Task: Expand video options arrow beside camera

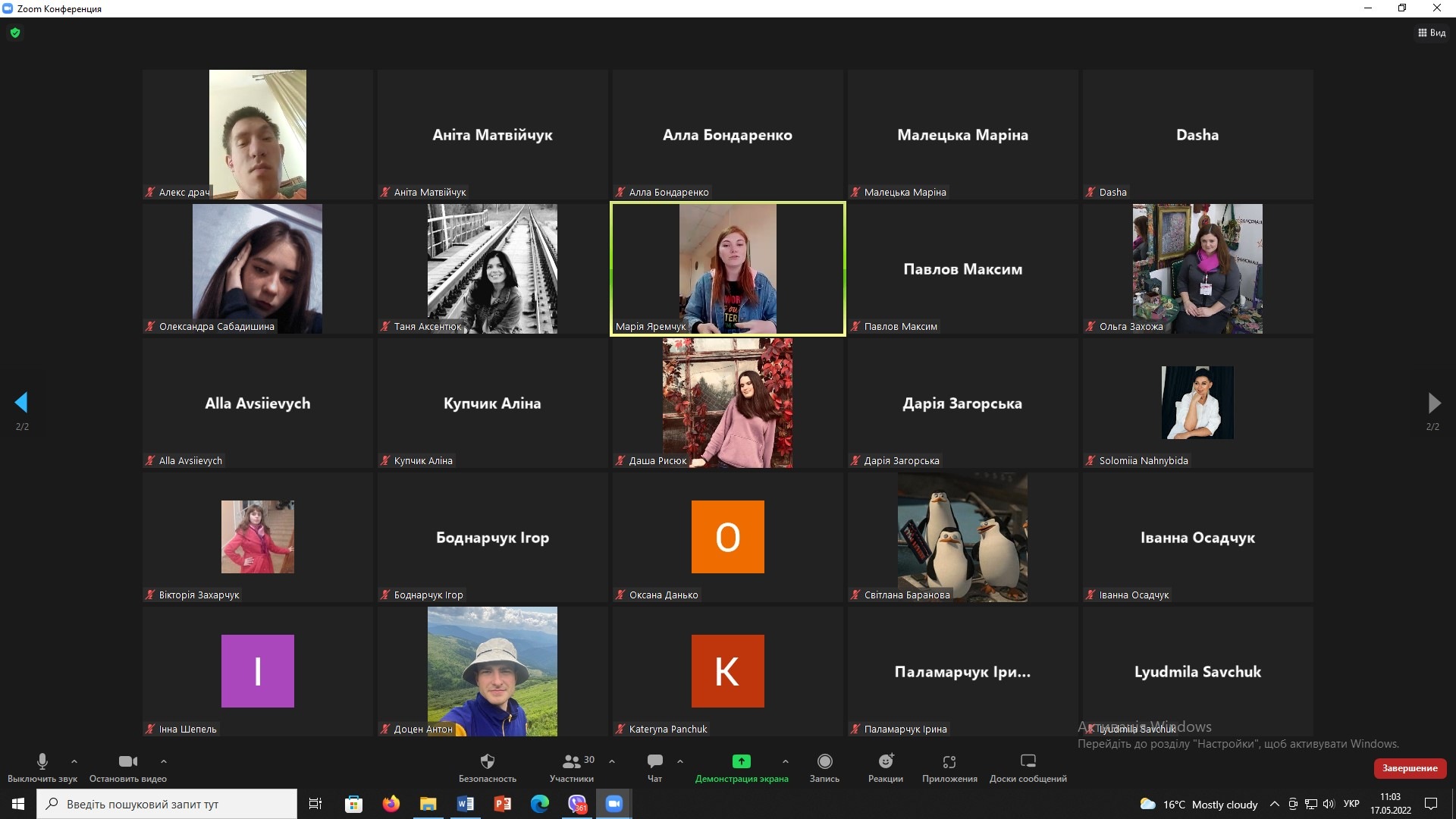Action: pos(164,761)
